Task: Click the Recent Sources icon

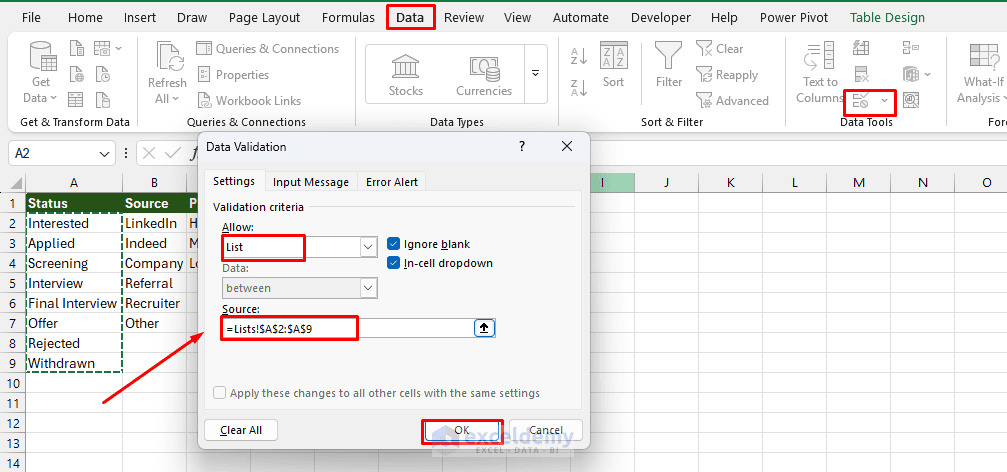Action: [x=102, y=74]
